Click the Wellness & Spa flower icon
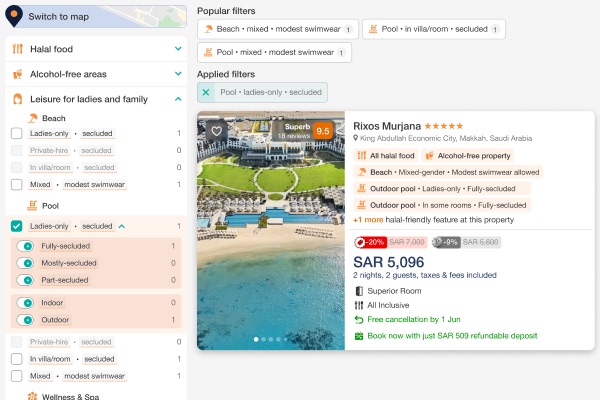Viewport: 600px width, 400px height. (33, 396)
